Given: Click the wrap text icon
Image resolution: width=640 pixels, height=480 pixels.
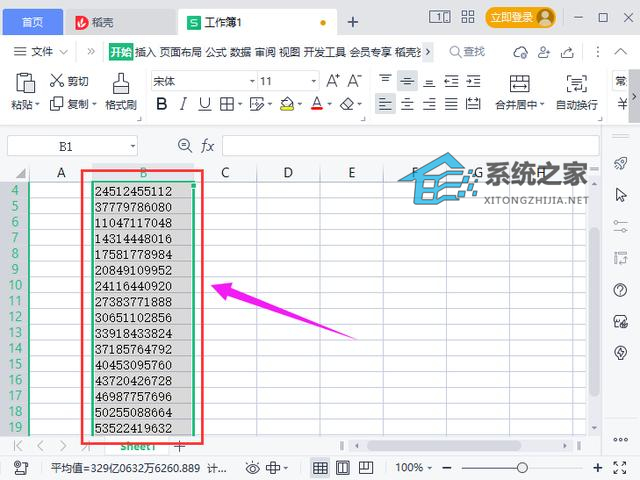Looking at the screenshot, I should click(x=577, y=84).
